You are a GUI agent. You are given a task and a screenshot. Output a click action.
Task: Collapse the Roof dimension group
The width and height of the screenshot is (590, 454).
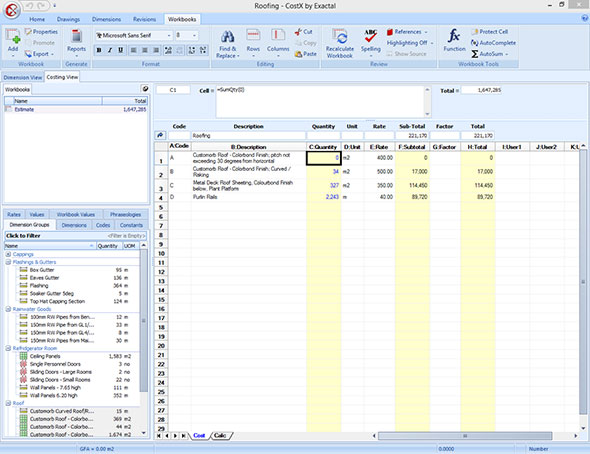[8, 403]
